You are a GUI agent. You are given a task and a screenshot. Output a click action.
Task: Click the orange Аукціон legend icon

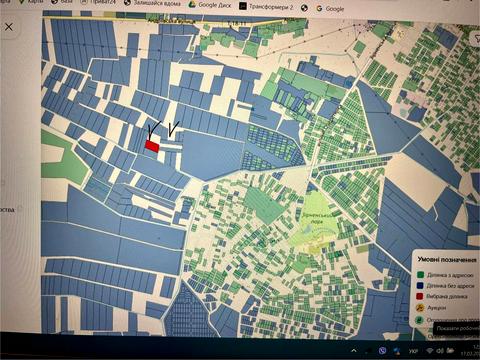click(x=420, y=307)
